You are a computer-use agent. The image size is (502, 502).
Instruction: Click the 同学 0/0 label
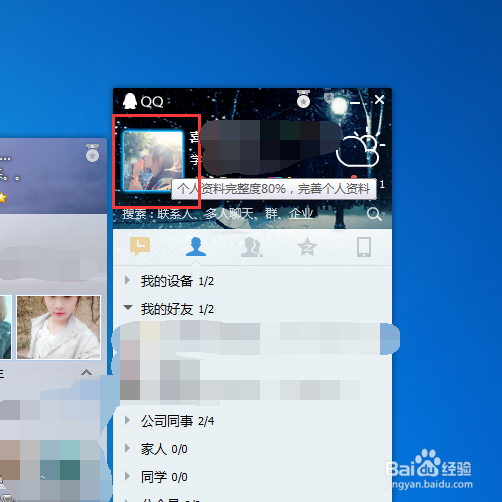pos(164,477)
